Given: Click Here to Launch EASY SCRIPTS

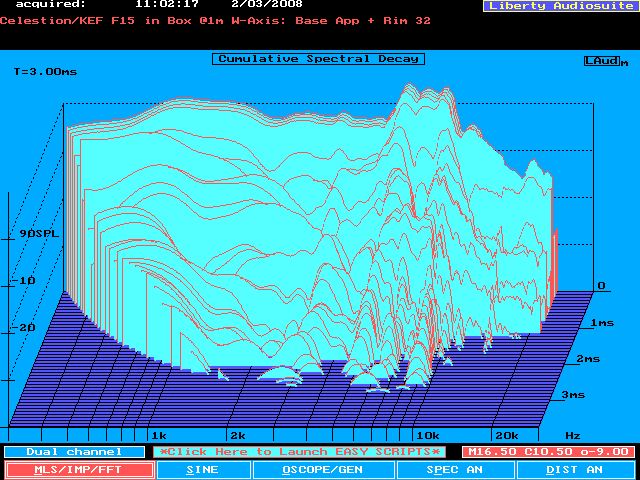Looking at the screenshot, I should coord(300,452).
